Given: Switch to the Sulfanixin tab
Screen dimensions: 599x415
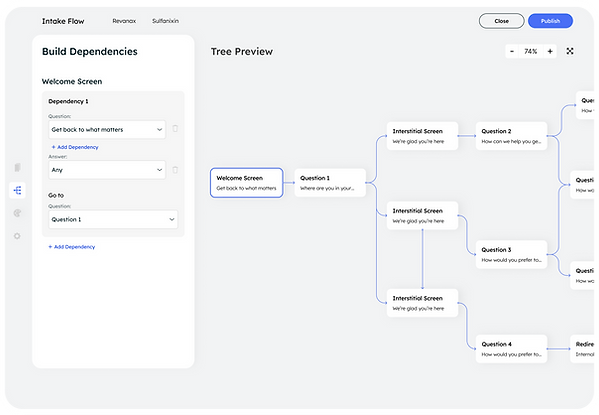Looking at the screenshot, I should coord(165,21).
